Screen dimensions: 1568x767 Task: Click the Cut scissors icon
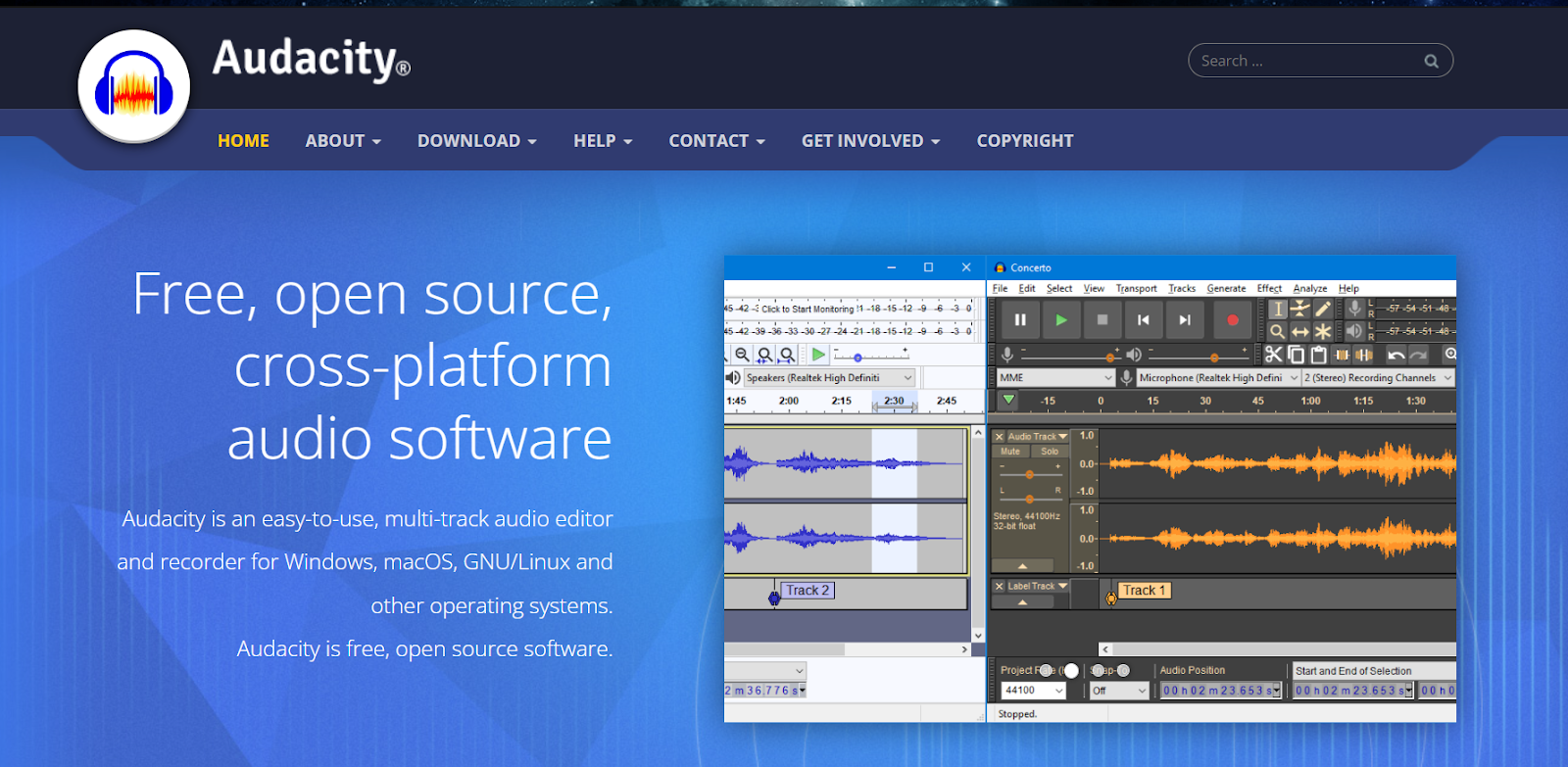[x=1273, y=355]
